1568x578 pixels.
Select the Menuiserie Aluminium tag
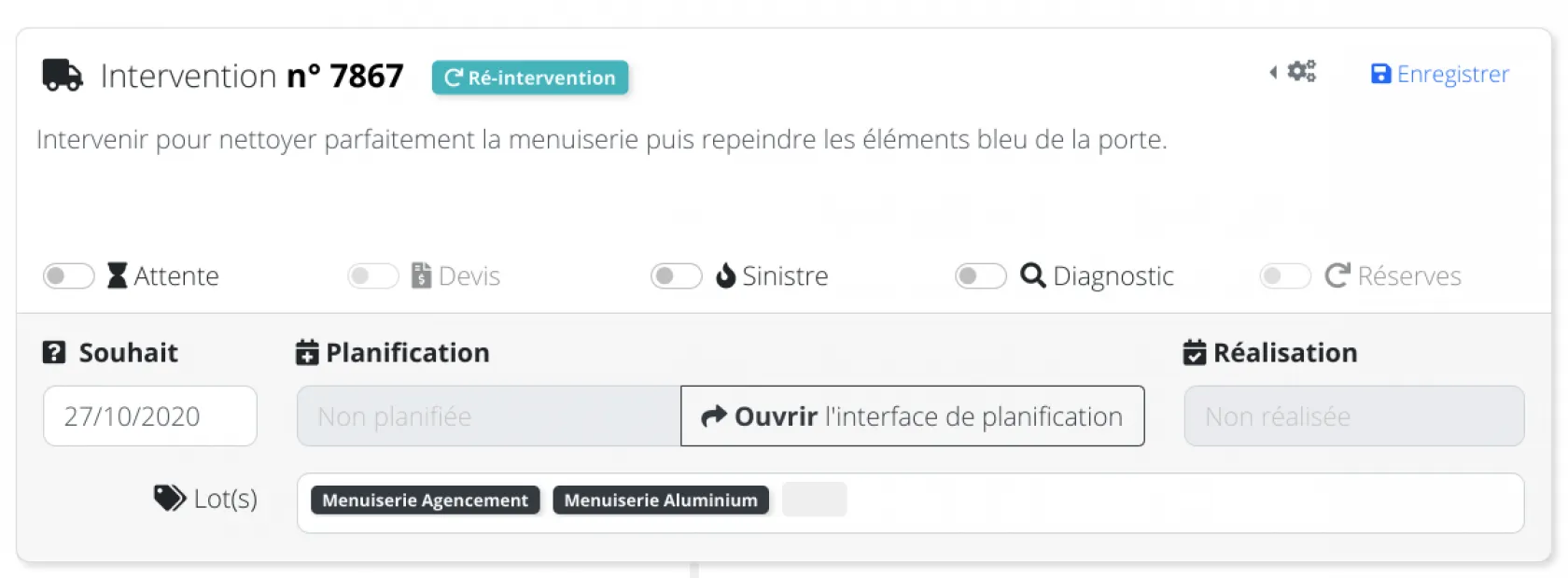point(661,500)
